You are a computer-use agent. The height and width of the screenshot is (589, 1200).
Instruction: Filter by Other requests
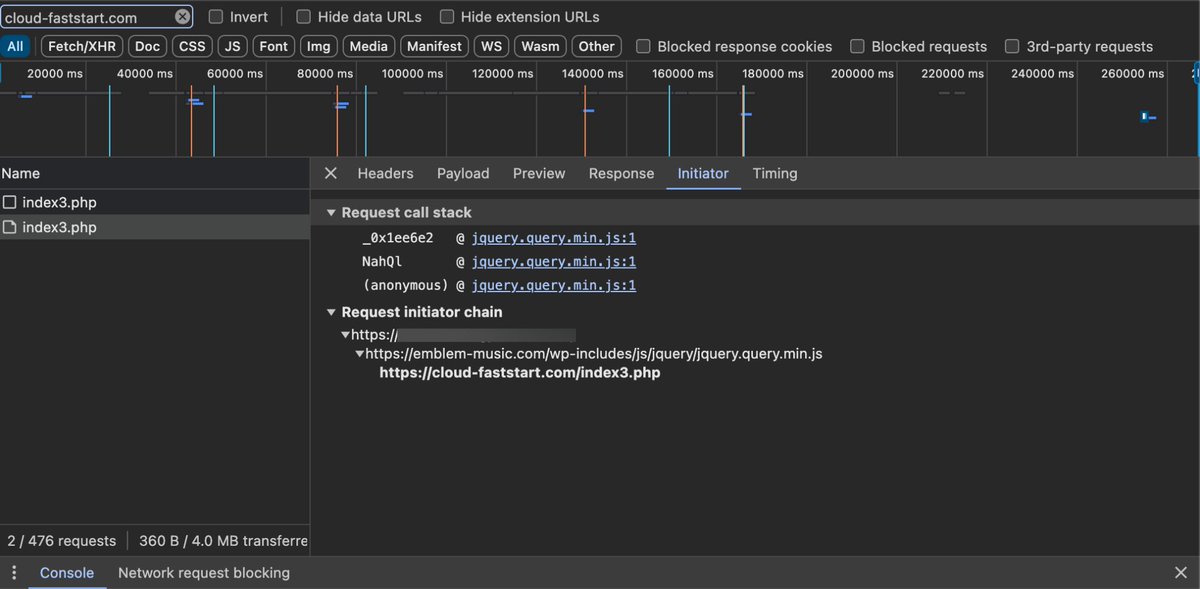tap(597, 46)
